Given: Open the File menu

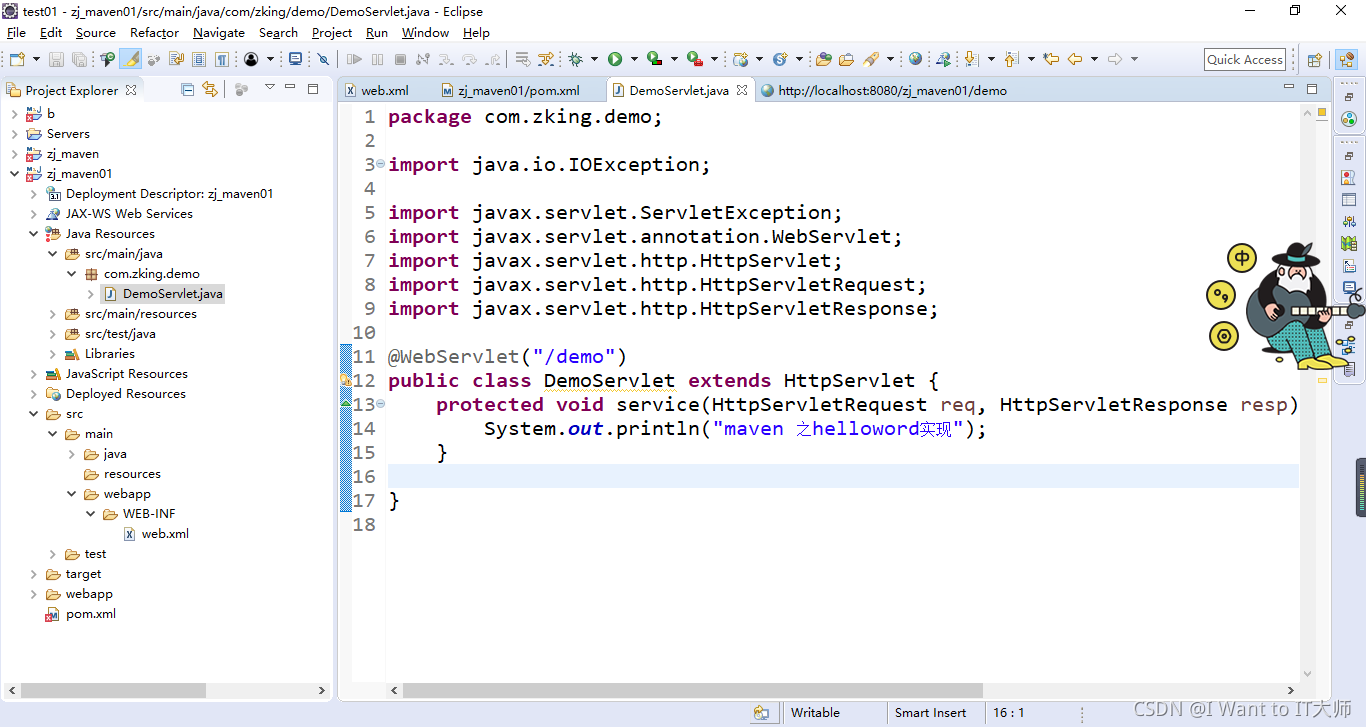Looking at the screenshot, I should click(x=16, y=32).
